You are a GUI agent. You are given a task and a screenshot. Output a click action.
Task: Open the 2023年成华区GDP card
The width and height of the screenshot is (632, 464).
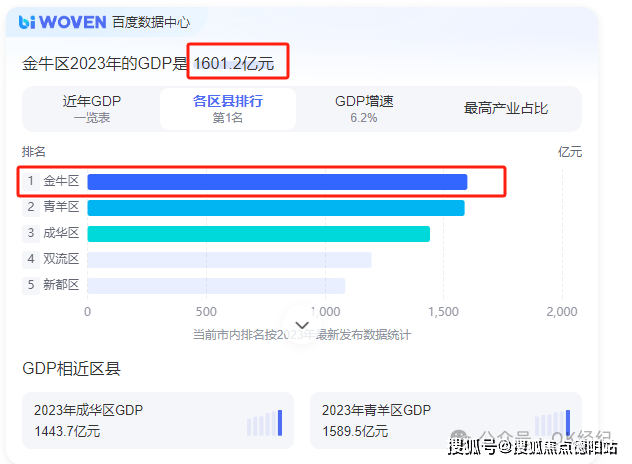tap(158, 420)
